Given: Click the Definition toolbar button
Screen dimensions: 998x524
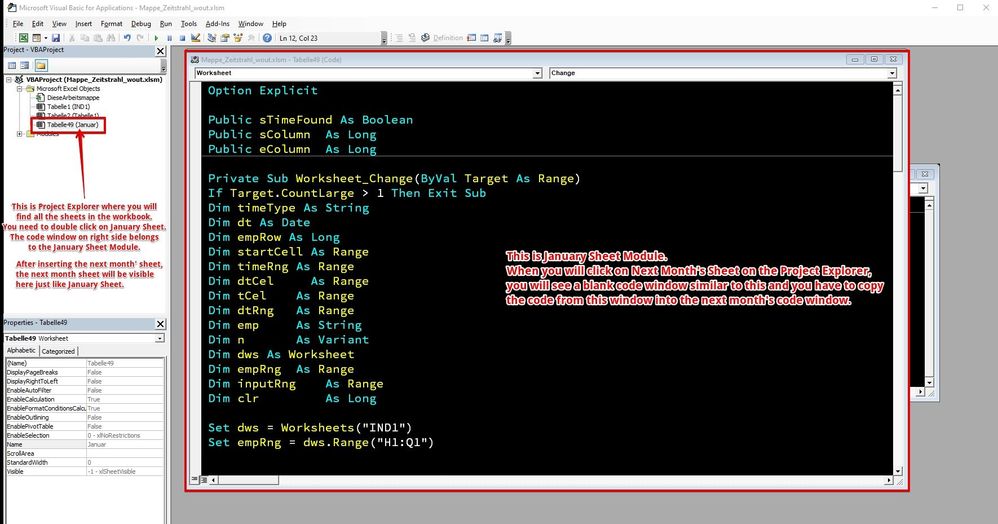Looking at the screenshot, I should pos(448,38).
